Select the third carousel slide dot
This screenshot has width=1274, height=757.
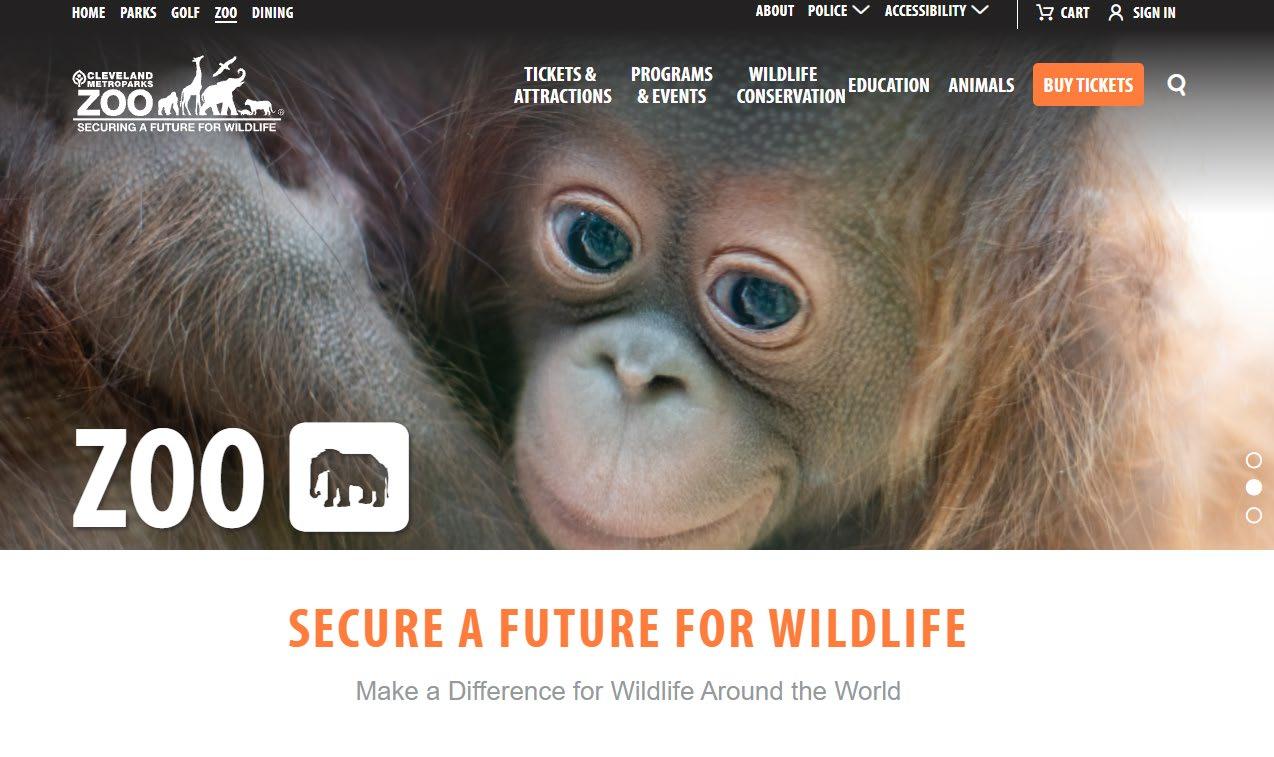coord(1253,515)
